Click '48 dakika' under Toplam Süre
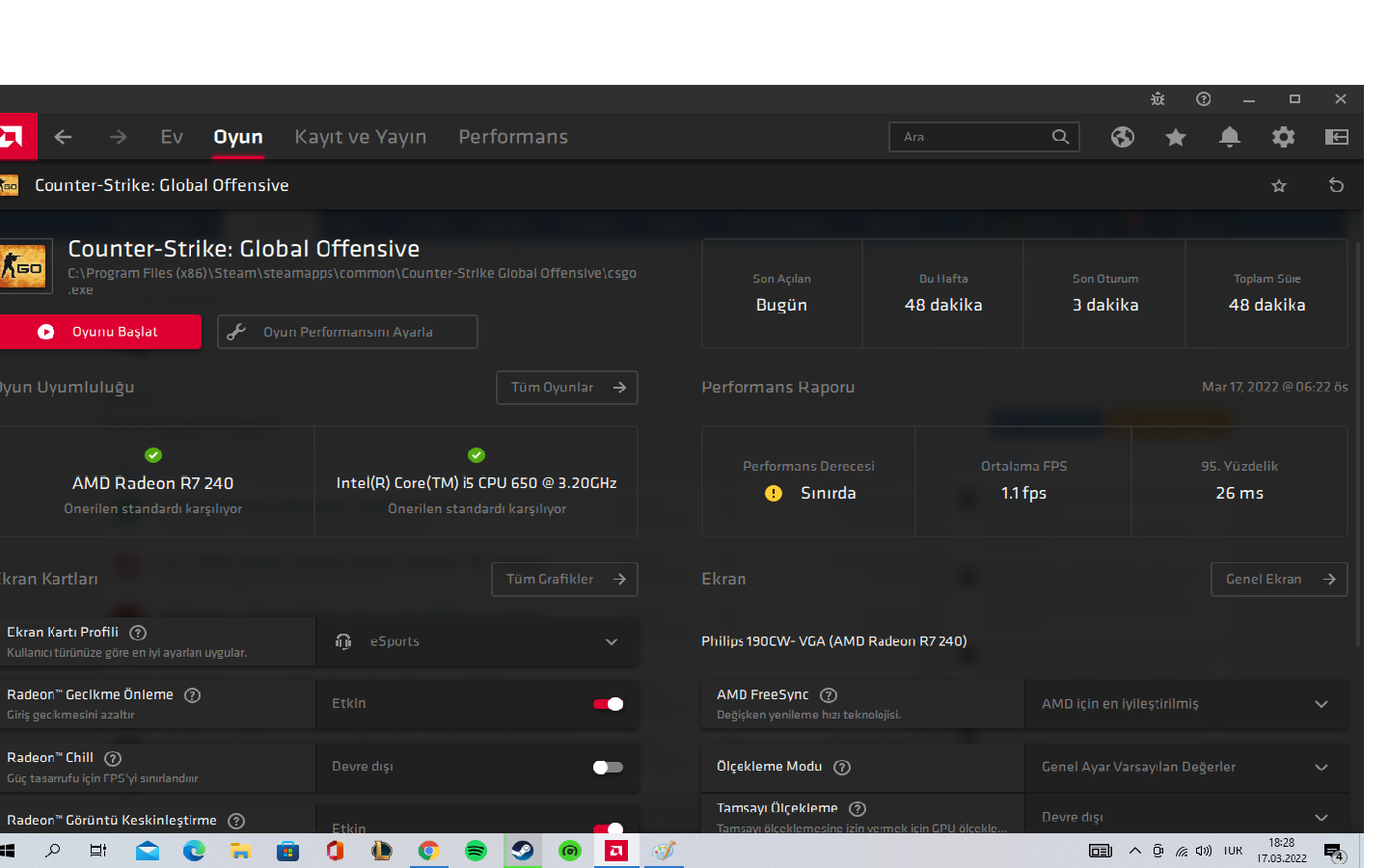The image size is (1389, 868). (x=1267, y=305)
